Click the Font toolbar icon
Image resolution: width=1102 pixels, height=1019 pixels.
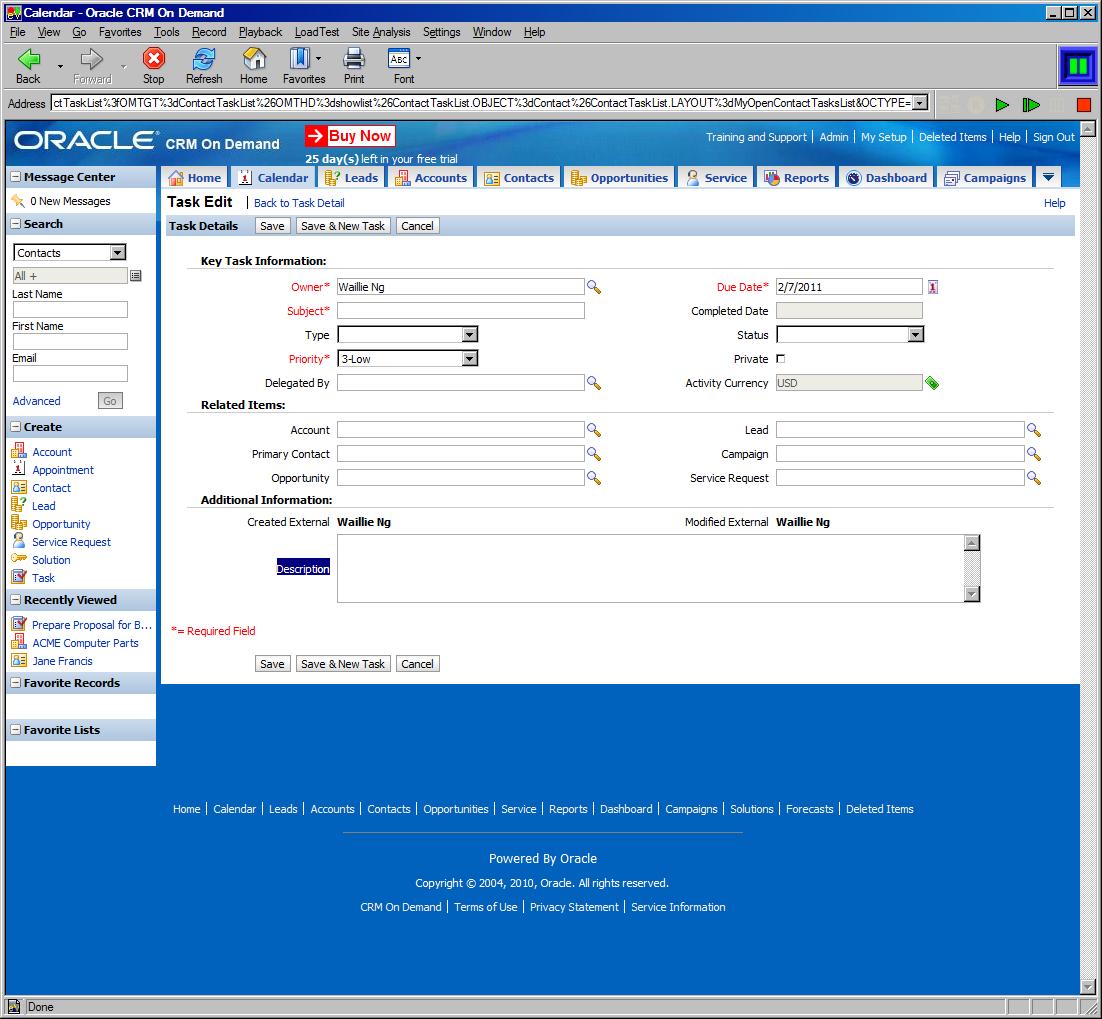(399, 58)
